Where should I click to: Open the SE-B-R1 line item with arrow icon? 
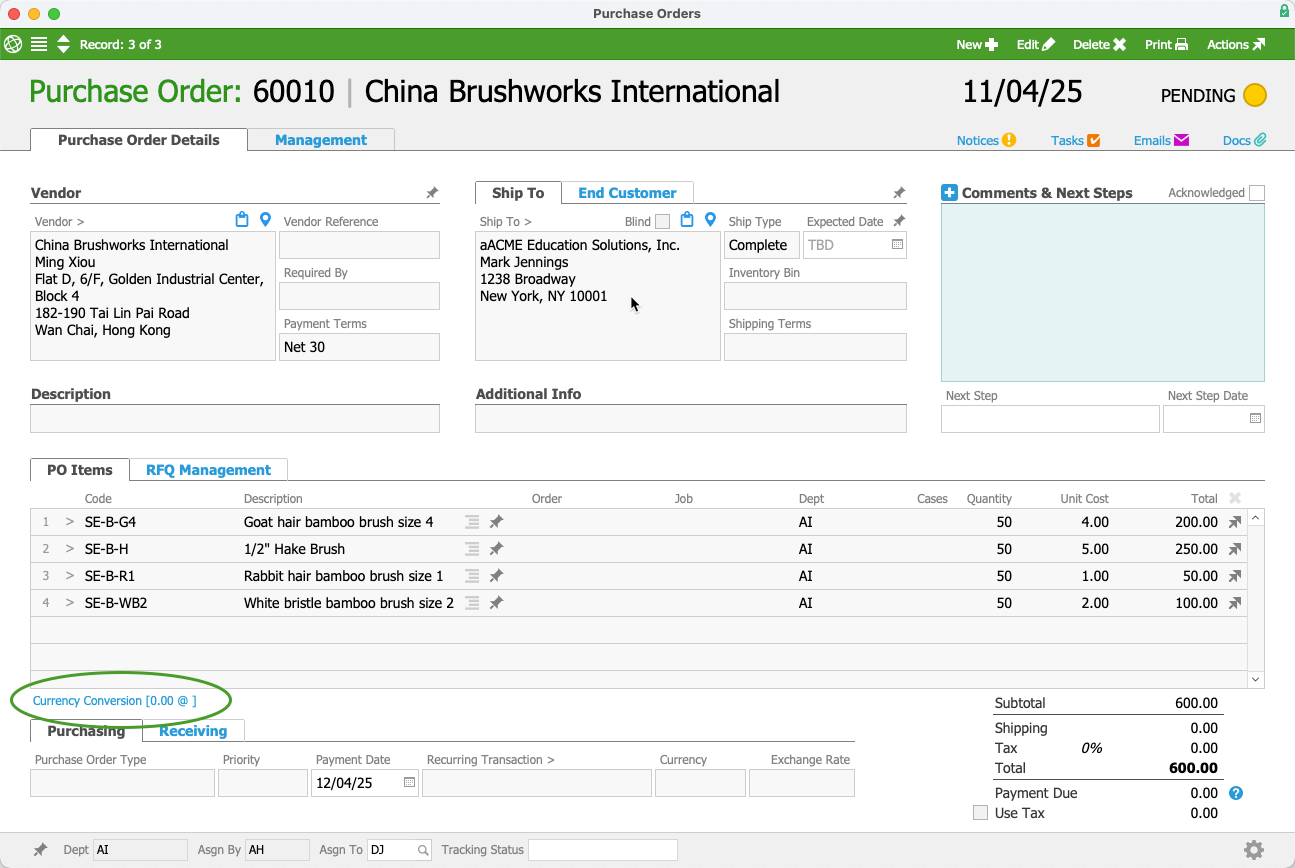pyautogui.click(x=1235, y=576)
